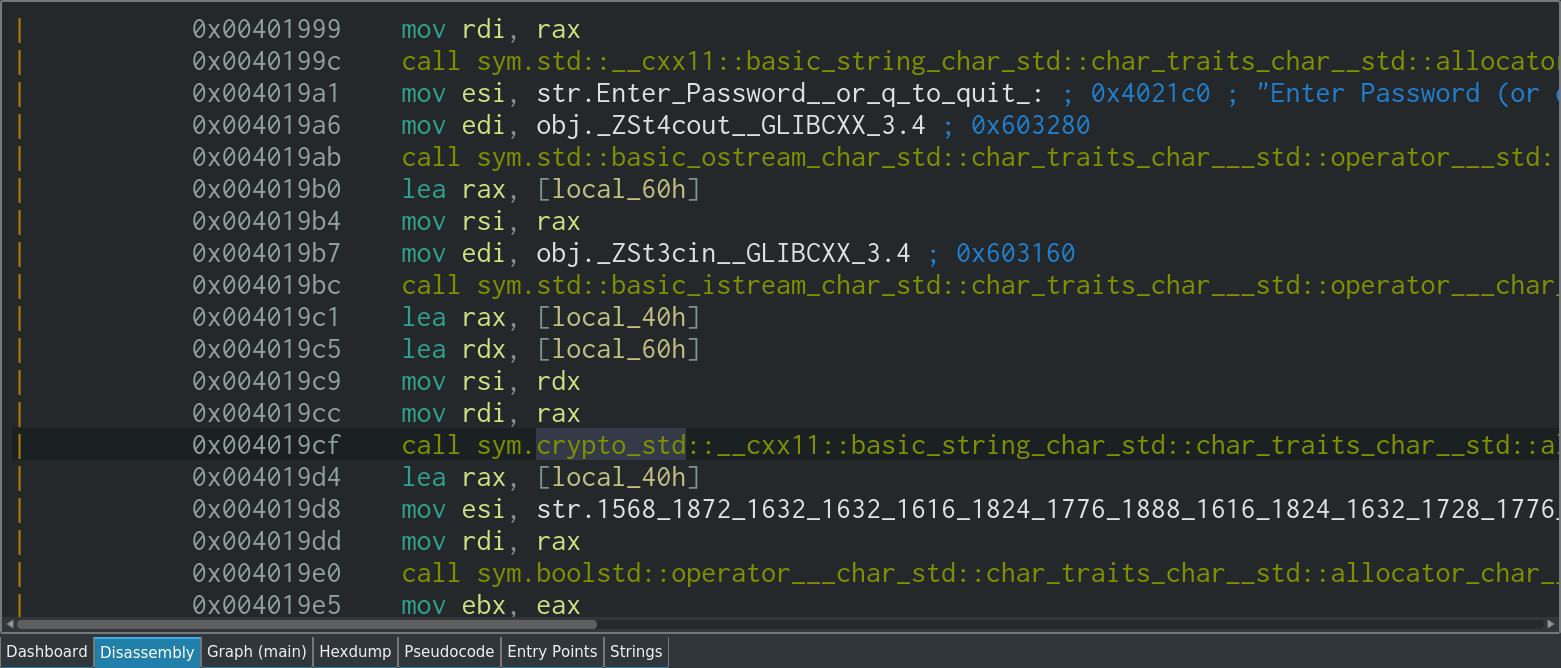Image resolution: width=1561 pixels, height=668 pixels.
Task: Click the obj._ZSt4cout__GLIBCXX_3.4 symbol
Action: 731,126
